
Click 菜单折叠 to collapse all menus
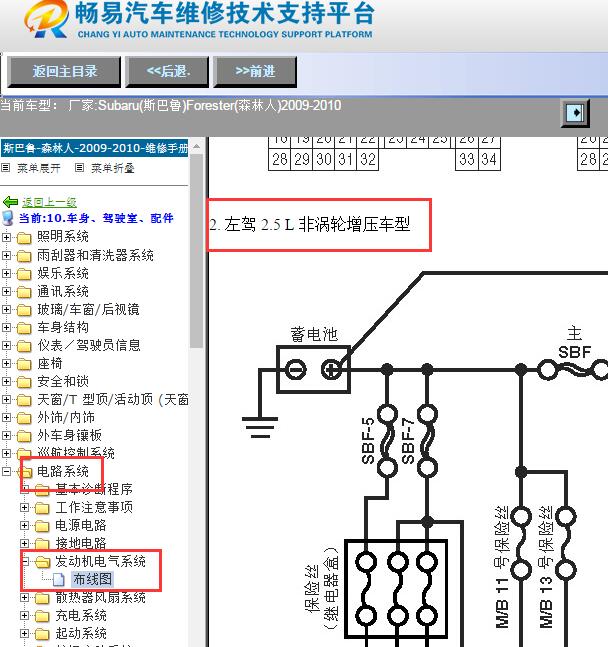click(113, 168)
